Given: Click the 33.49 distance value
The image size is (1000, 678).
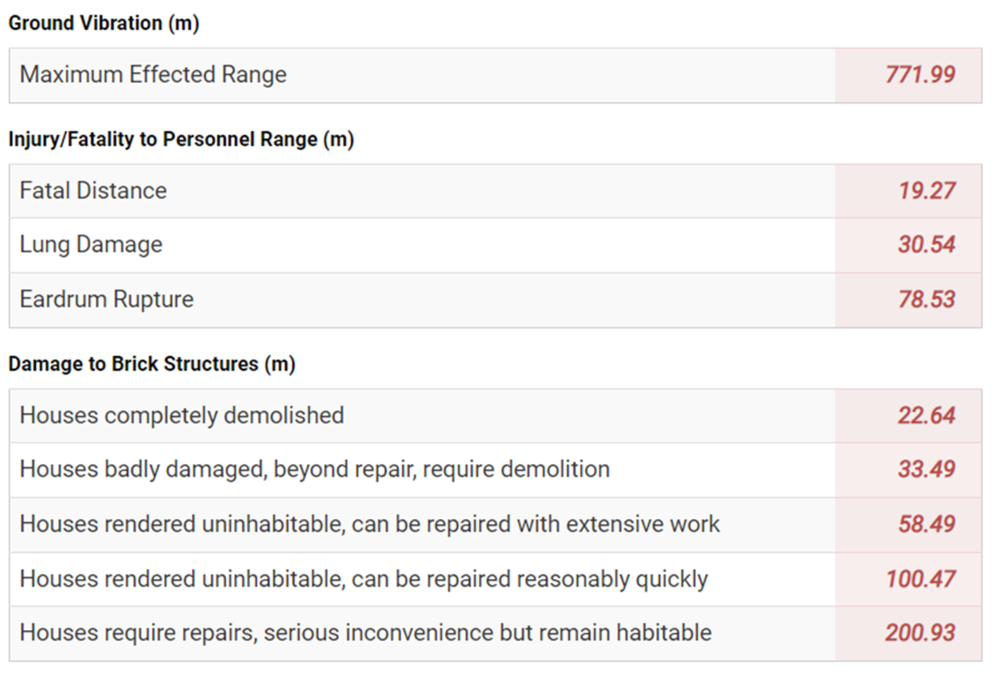Looking at the screenshot, I should click(x=926, y=469).
